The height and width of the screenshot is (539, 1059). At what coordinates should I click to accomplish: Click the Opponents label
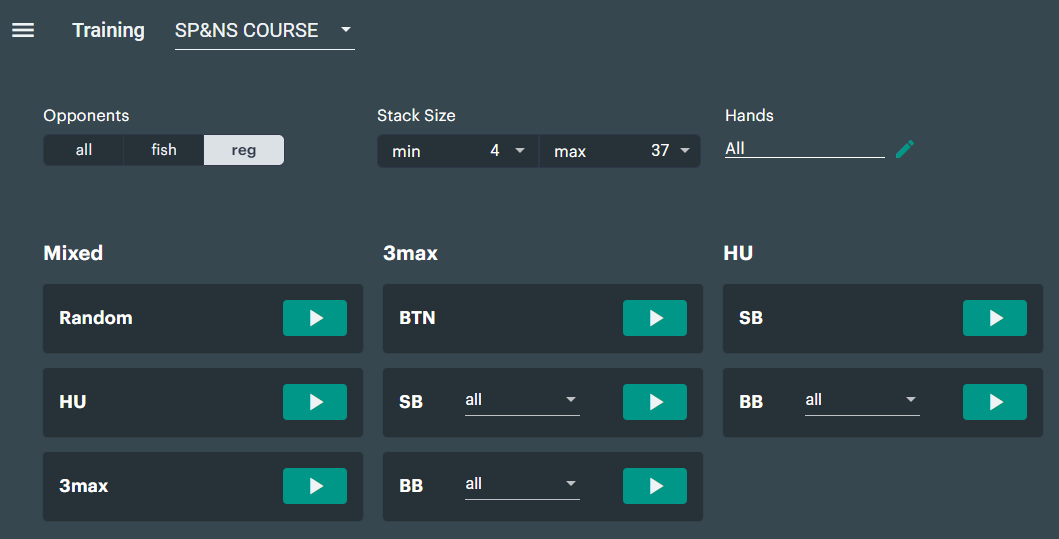86,116
